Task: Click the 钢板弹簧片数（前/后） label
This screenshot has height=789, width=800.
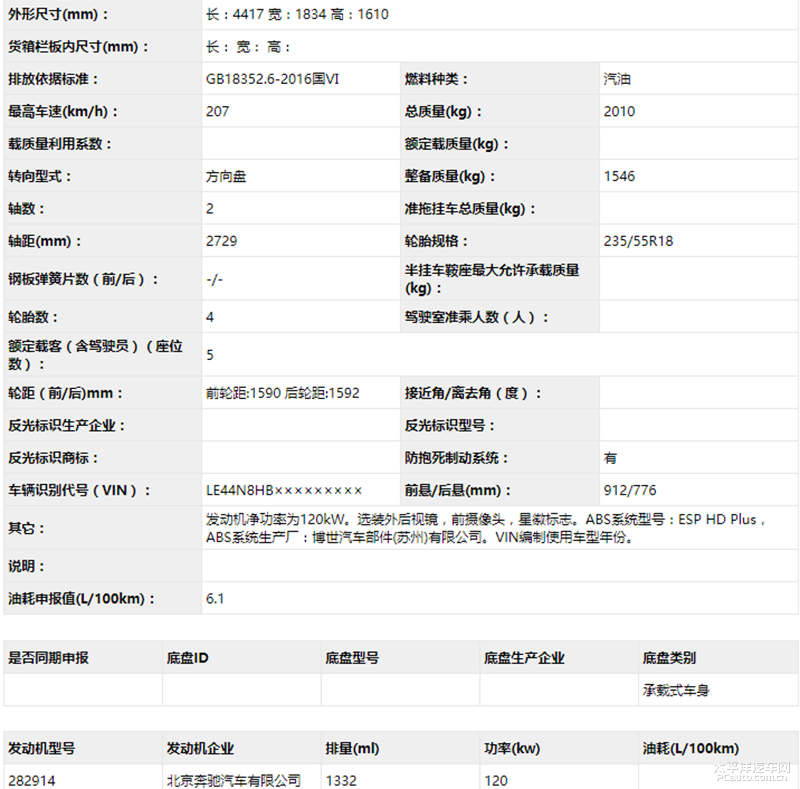Action: coord(83,280)
